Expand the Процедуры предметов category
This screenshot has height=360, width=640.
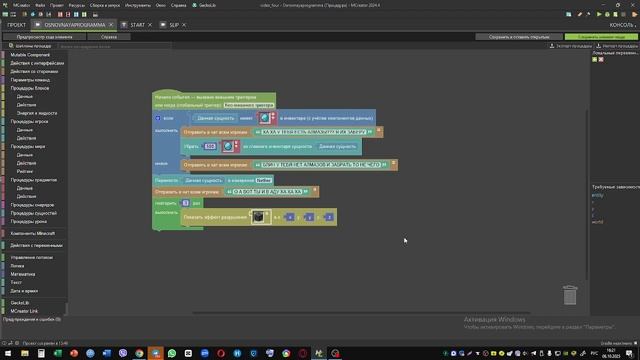pos(33,180)
